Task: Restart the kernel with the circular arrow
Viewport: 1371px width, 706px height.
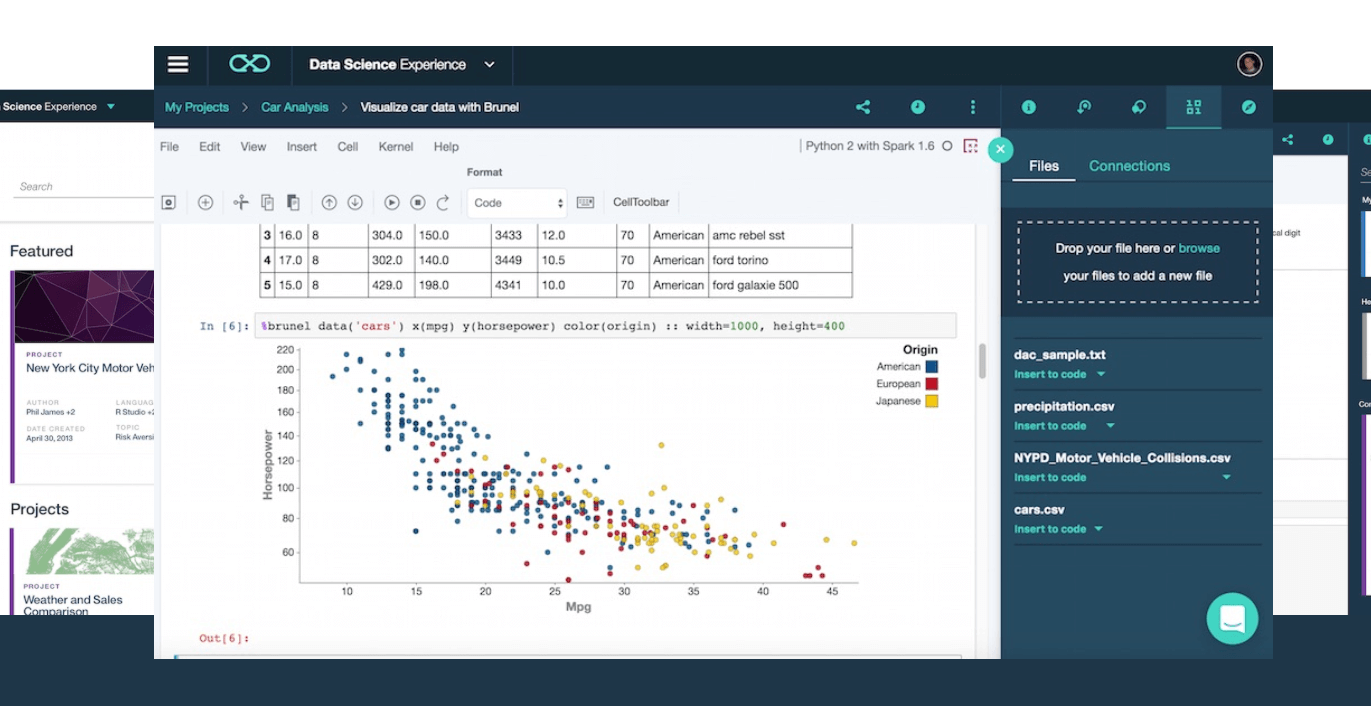Action: point(443,202)
